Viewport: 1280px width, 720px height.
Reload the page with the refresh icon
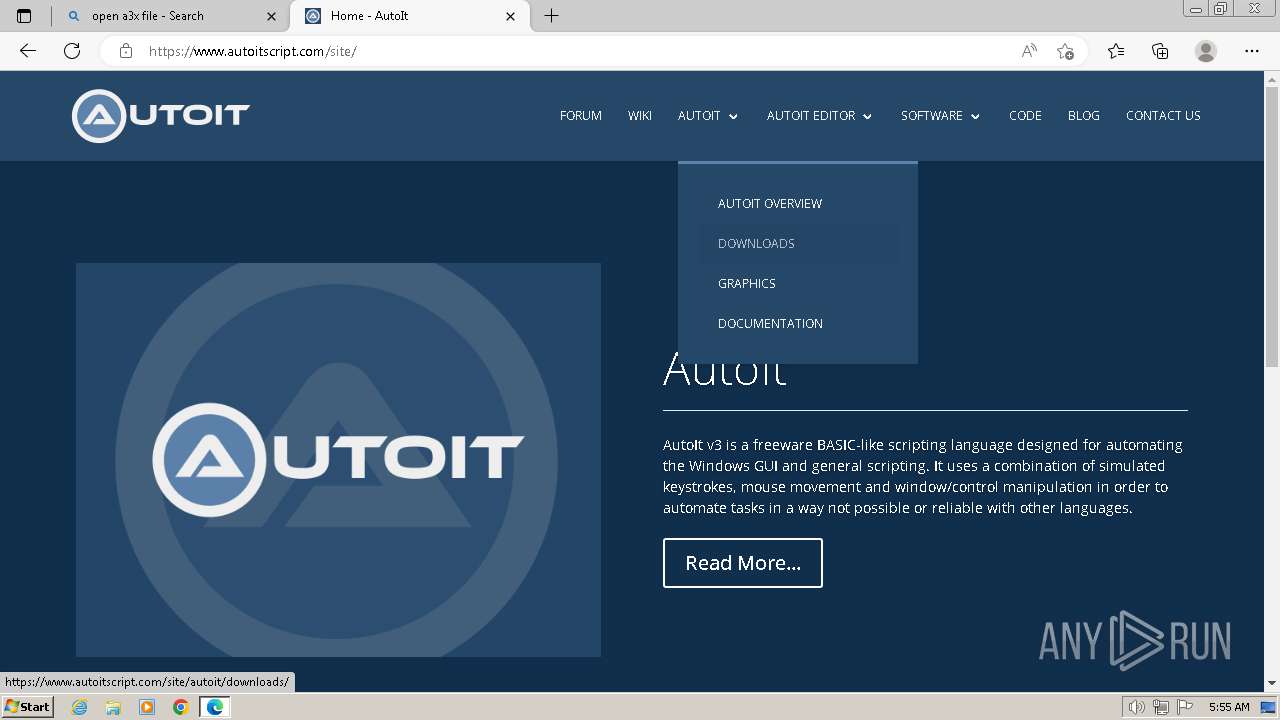click(x=72, y=51)
